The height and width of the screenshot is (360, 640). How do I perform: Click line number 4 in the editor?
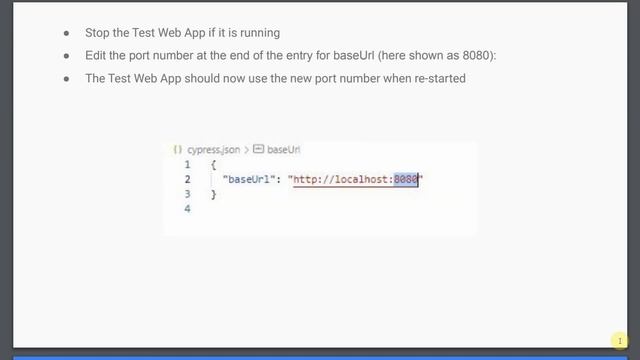pos(187,209)
